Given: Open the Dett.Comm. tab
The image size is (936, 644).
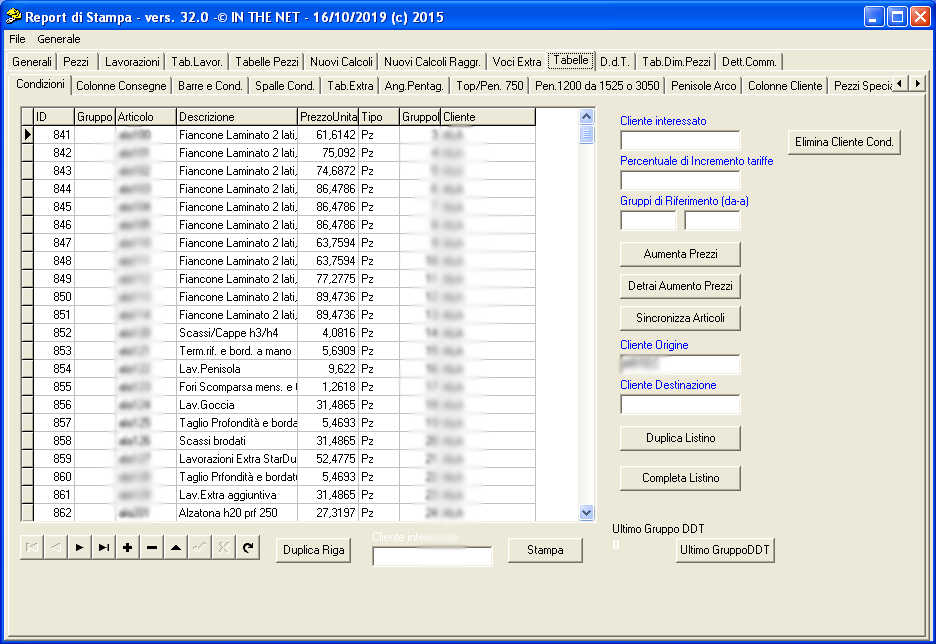Looking at the screenshot, I should [x=749, y=61].
